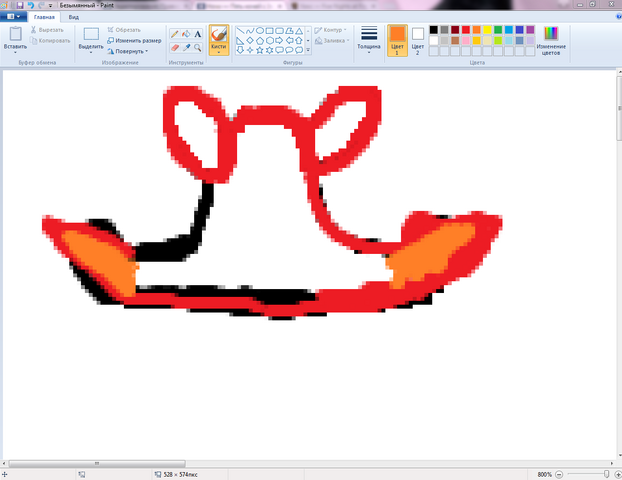Switch to the Вид tab
The image size is (622, 480).
click(x=74, y=17)
